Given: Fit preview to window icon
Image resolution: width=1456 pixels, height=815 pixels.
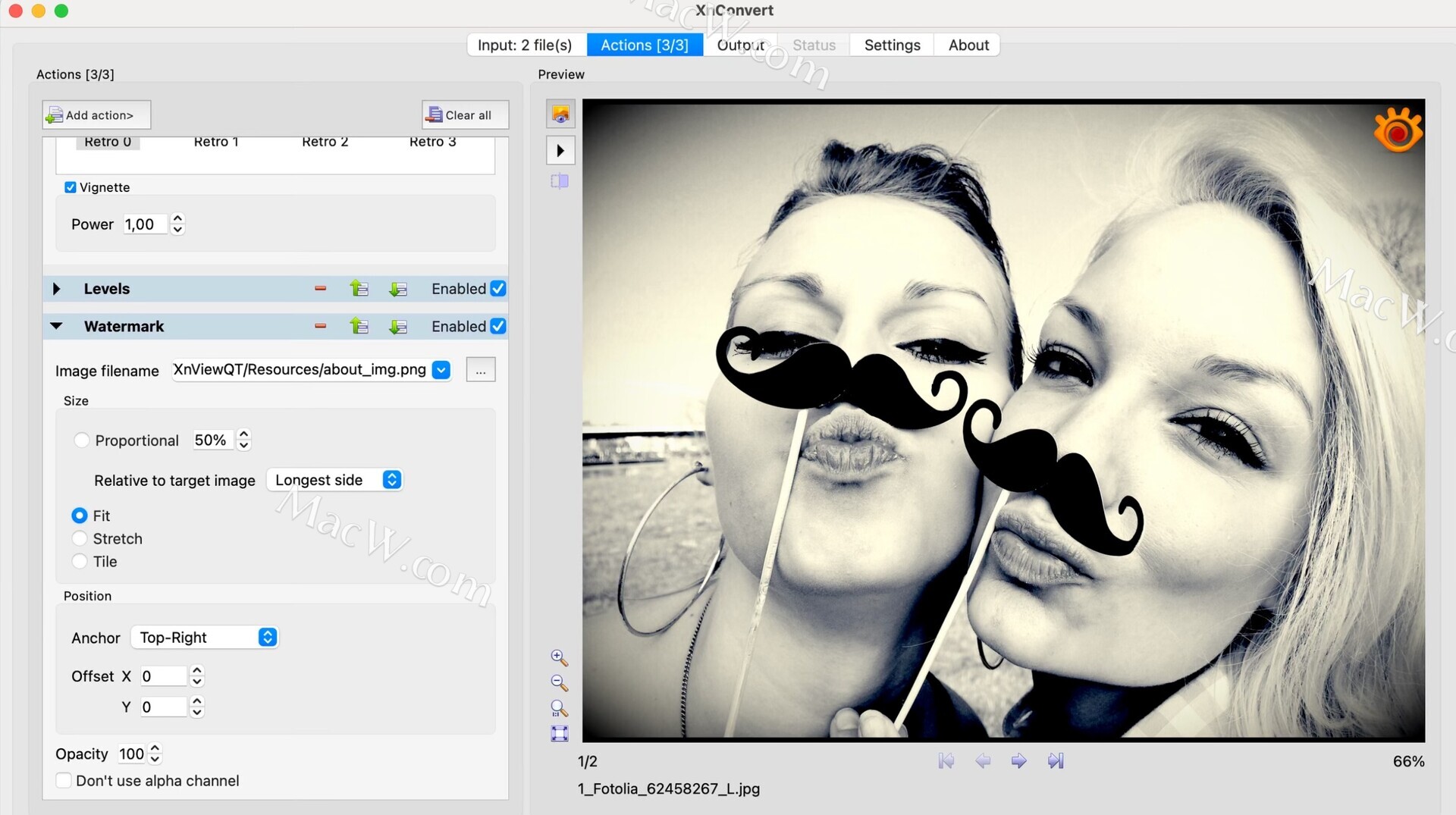Looking at the screenshot, I should 559,733.
